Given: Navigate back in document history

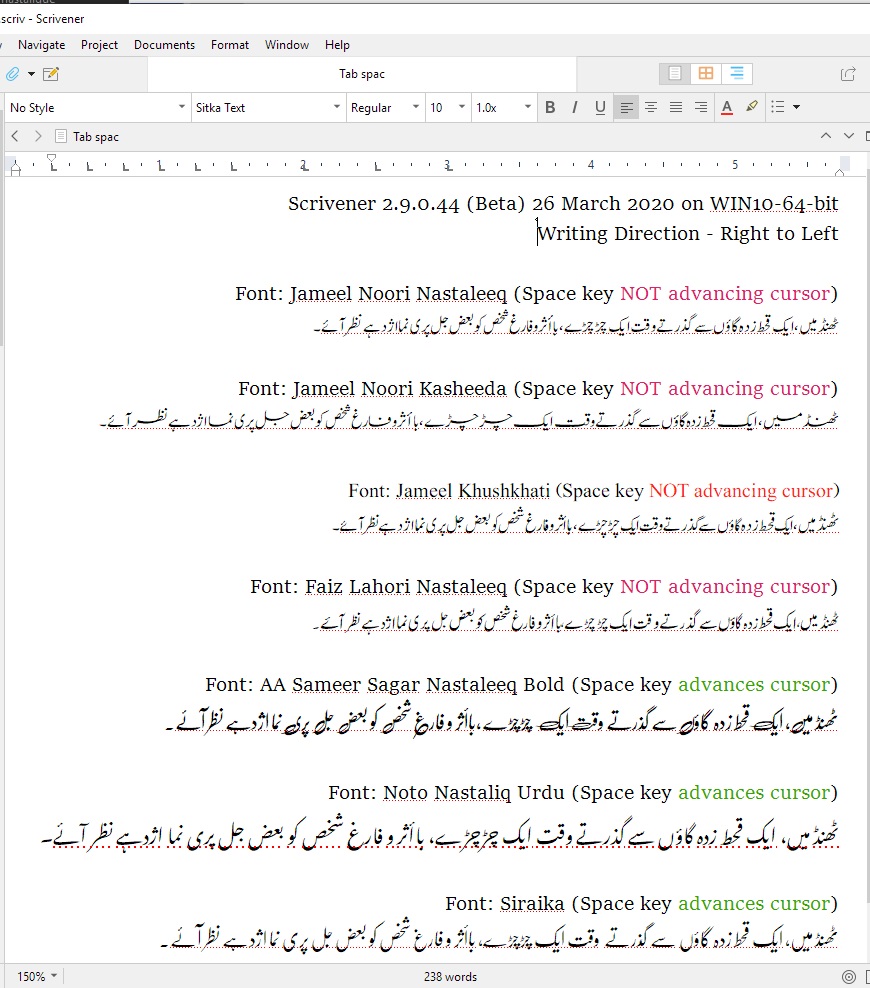Looking at the screenshot, I should [15, 136].
